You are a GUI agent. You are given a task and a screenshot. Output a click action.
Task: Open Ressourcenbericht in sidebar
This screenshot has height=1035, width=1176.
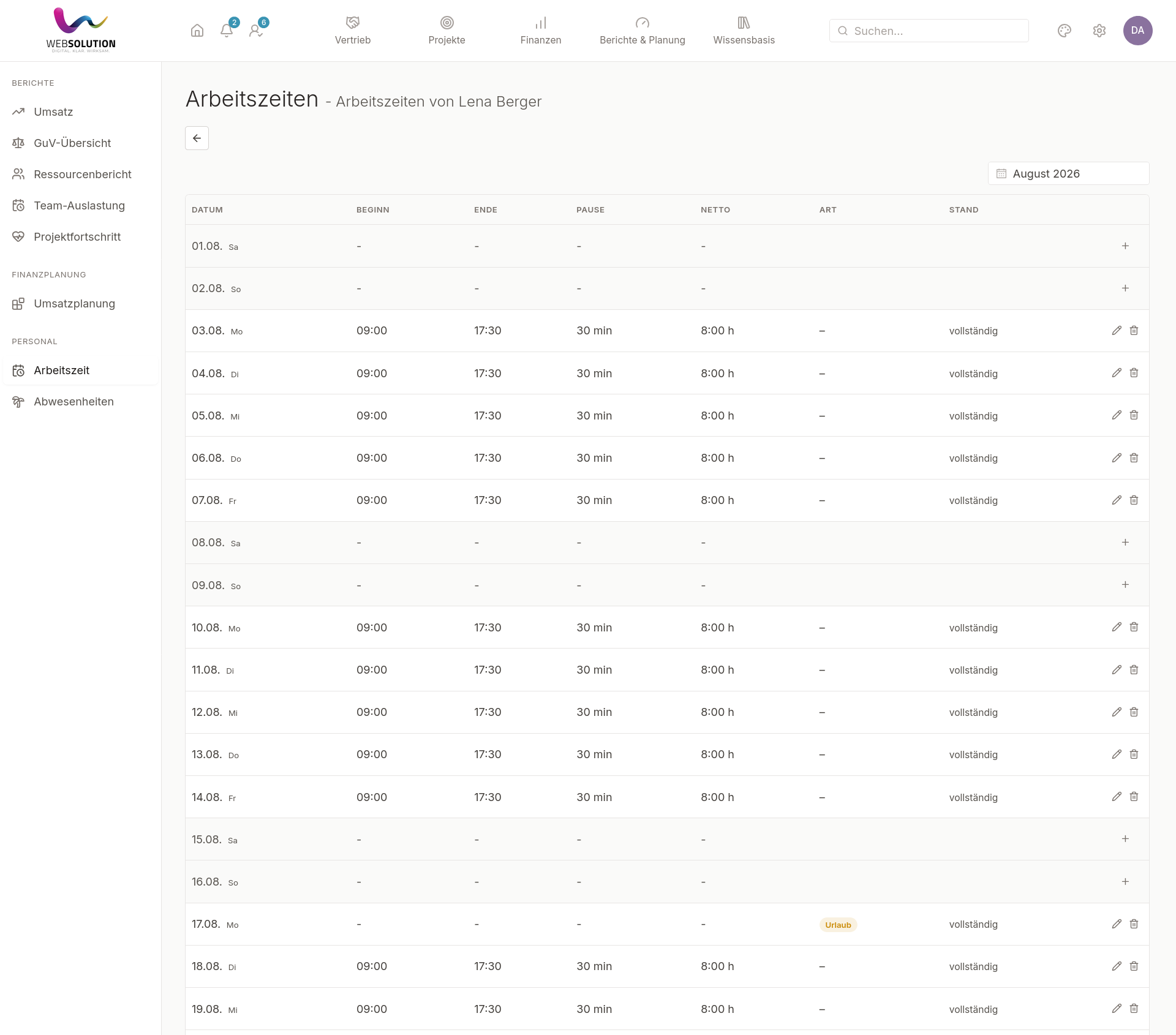tap(80, 175)
